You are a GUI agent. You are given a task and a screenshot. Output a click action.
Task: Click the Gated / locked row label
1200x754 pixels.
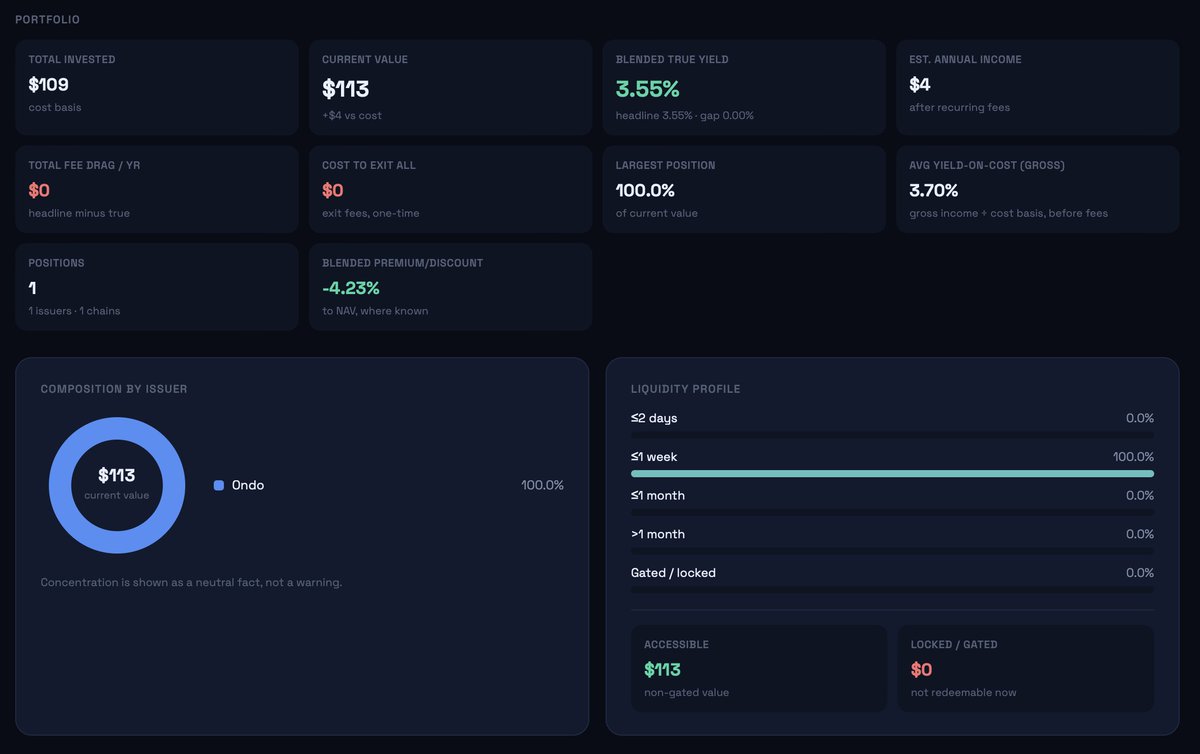tap(673, 573)
